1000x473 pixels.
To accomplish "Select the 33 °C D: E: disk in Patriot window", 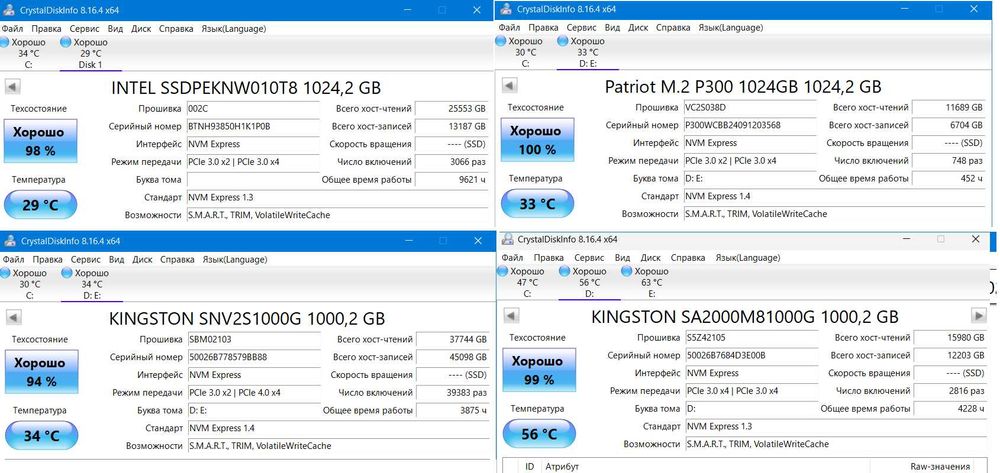I will click(x=587, y=52).
